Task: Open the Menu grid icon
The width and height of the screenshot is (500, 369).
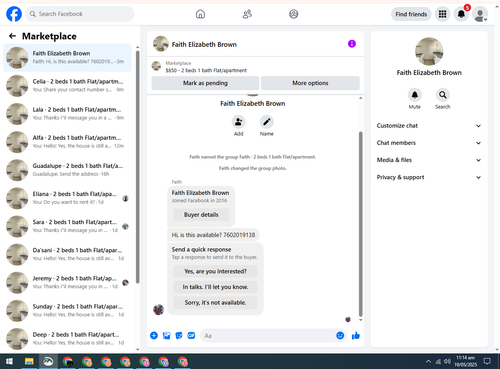Action: (442, 14)
